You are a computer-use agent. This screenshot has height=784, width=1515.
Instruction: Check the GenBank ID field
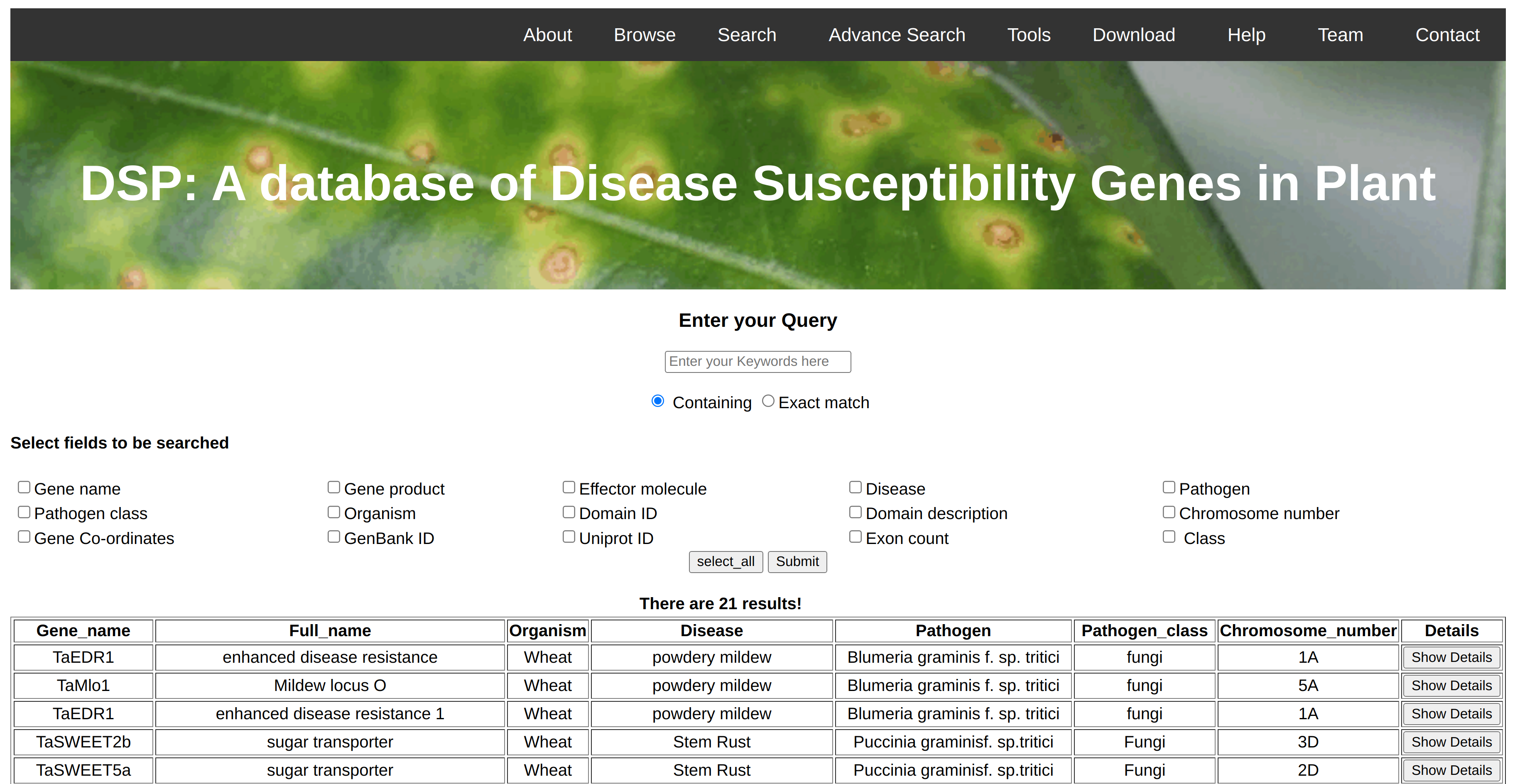[333, 537]
